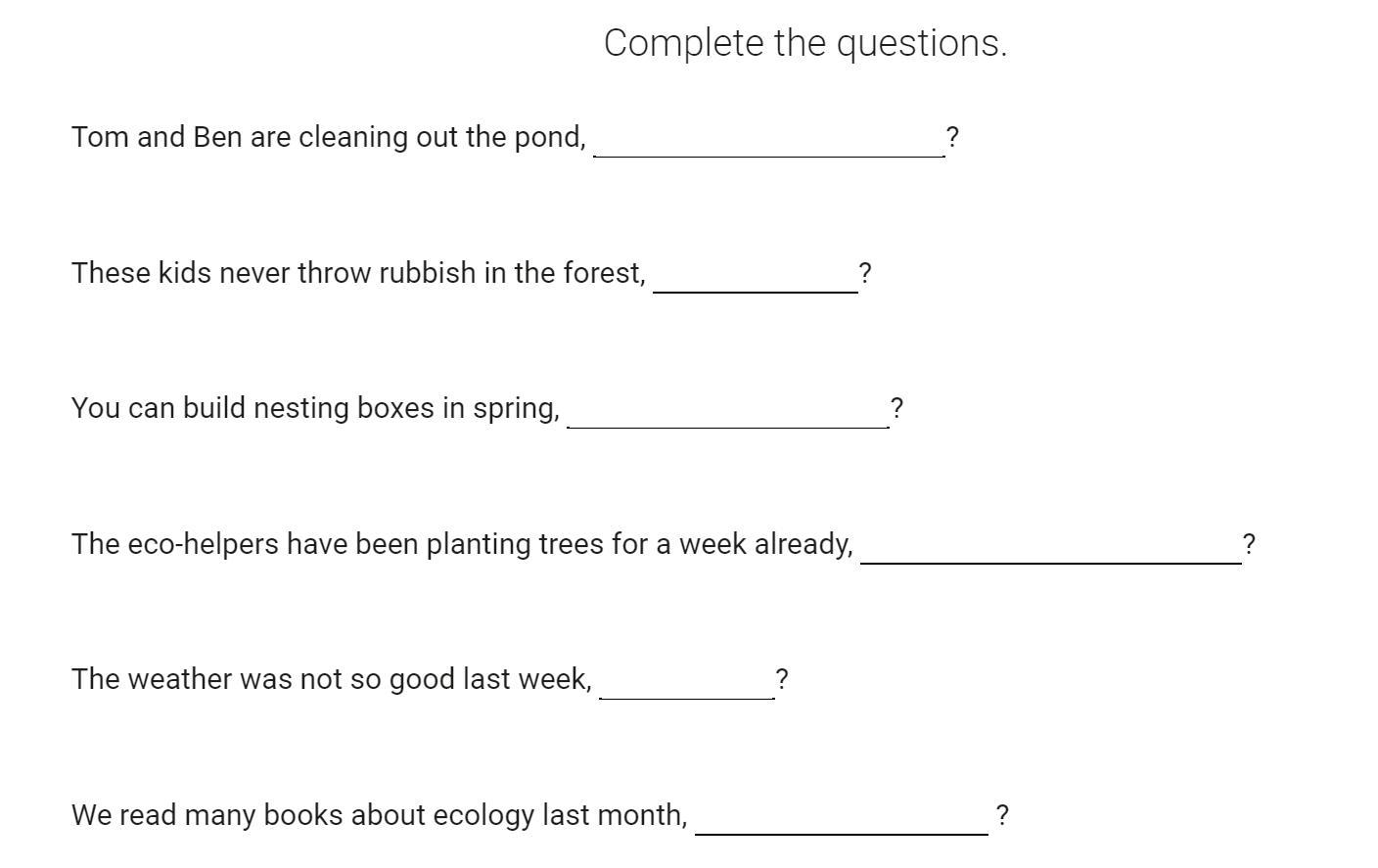The height and width of the screenshot is (868, 1378).
Task: Click the question mark after 'week already' blank
Action: click(x=1249, y=544)
